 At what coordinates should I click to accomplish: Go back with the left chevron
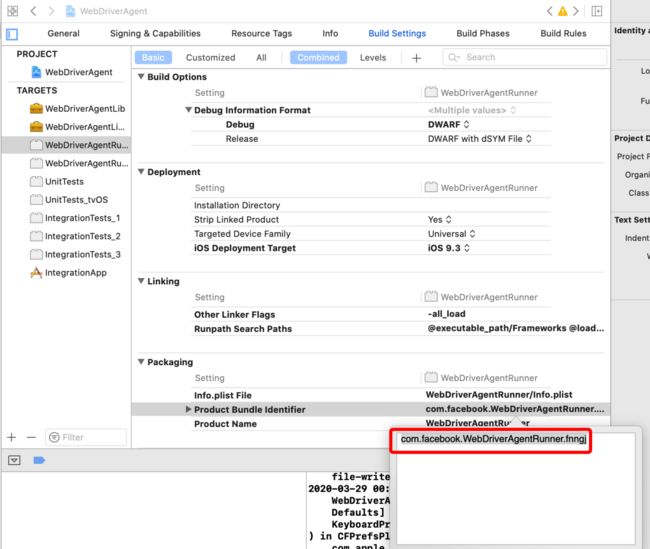coord(34,11)
